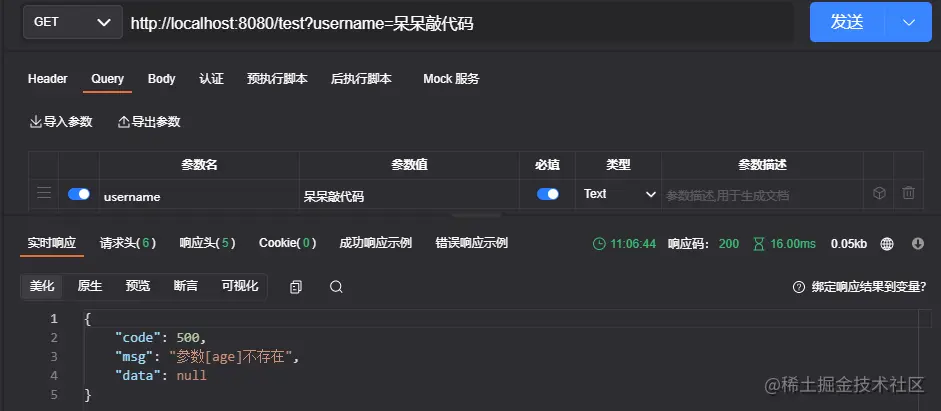Click the help icon for bind response variable
Image resolution: width=941 pixels, height=411 pixels.
798,287
